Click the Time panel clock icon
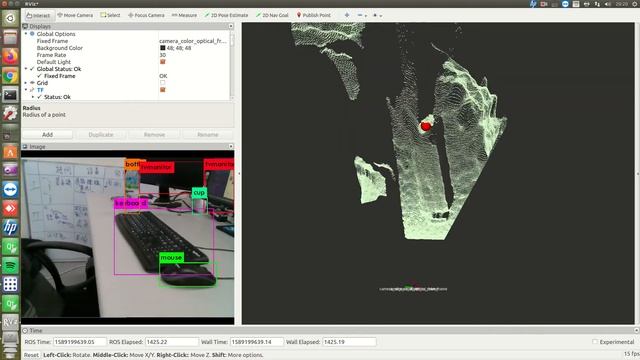 (25, 330)
